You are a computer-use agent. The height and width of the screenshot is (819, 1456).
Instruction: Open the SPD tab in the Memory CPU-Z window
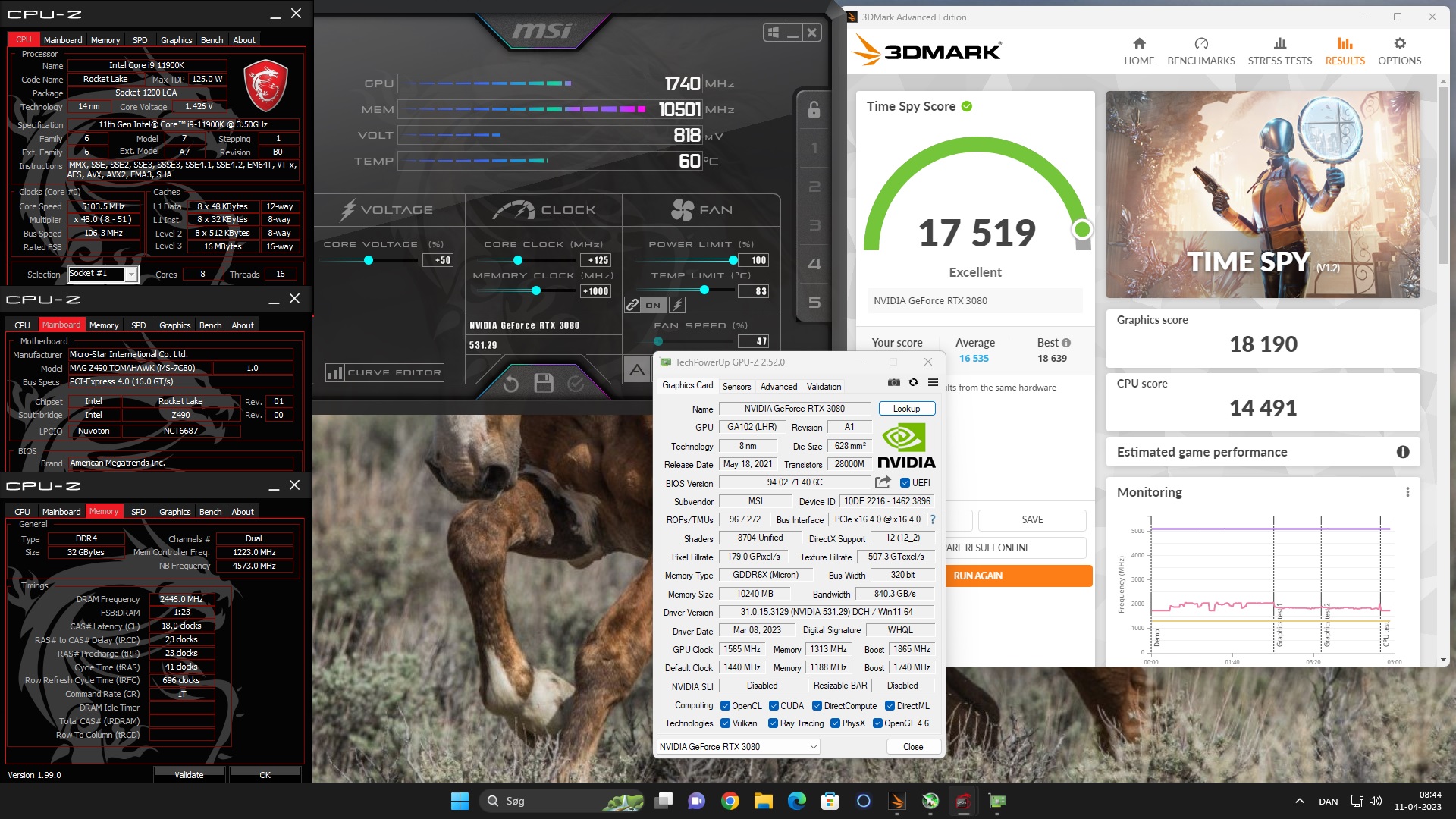(138, 512)
